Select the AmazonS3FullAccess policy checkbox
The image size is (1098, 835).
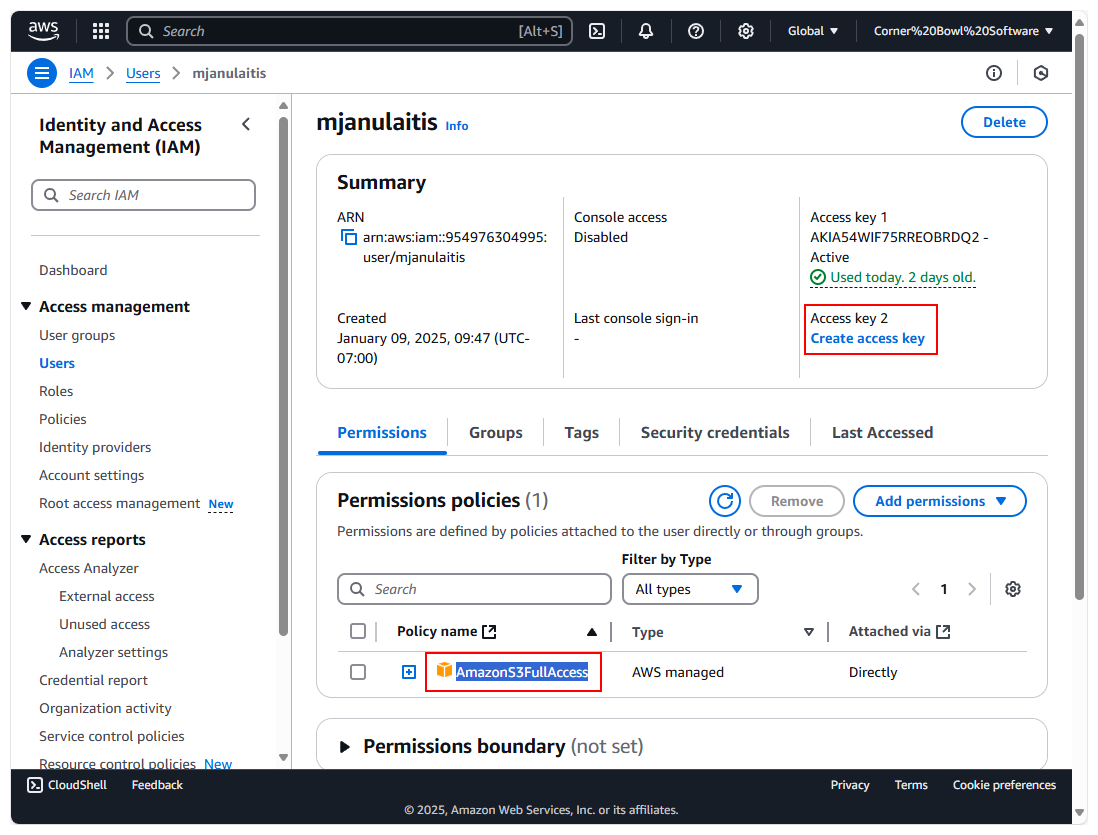pos(358,672)
